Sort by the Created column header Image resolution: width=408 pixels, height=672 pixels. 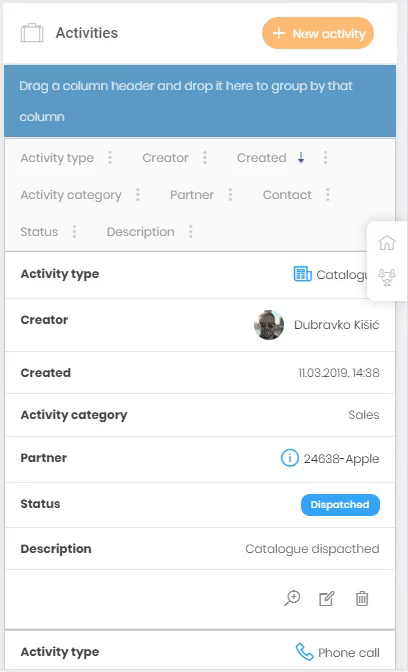click(261, 158)
